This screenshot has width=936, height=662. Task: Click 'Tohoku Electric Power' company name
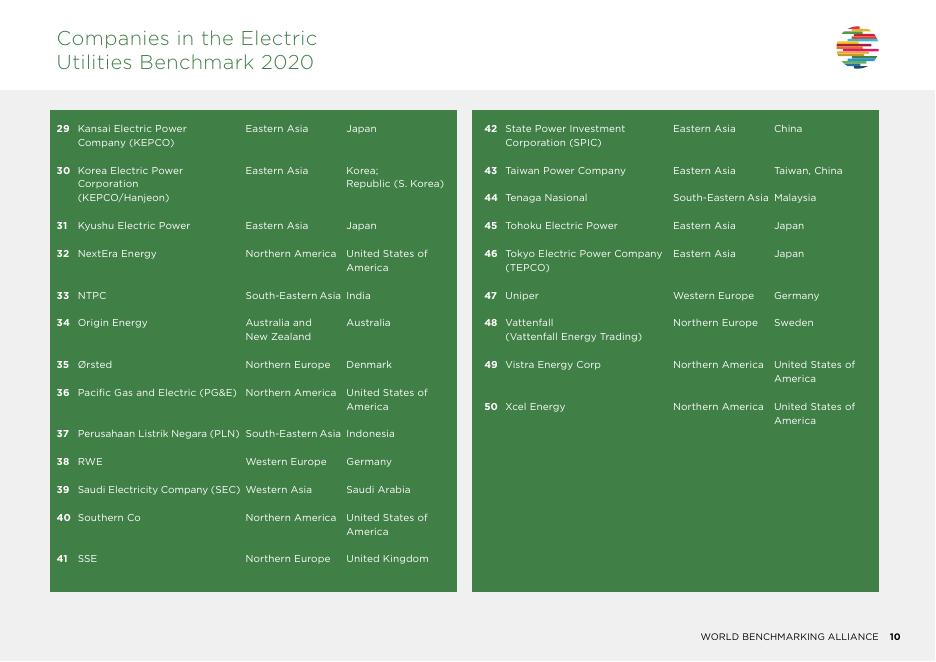[561, 226]
